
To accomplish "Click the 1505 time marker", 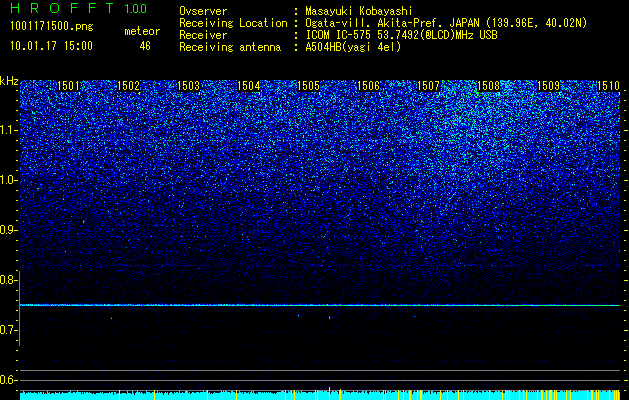I will (308, 86).
